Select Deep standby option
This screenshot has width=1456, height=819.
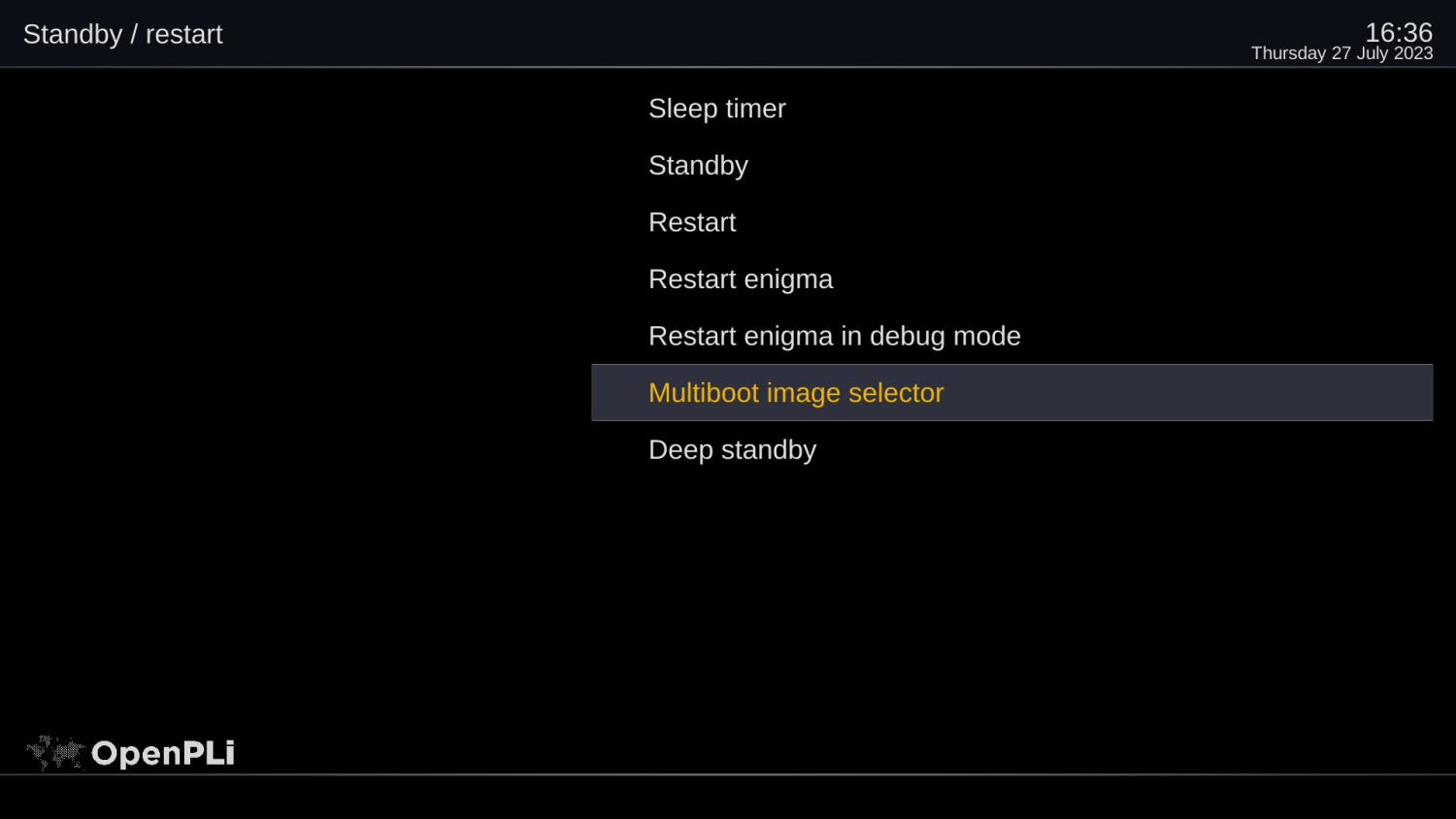point(732,450)
